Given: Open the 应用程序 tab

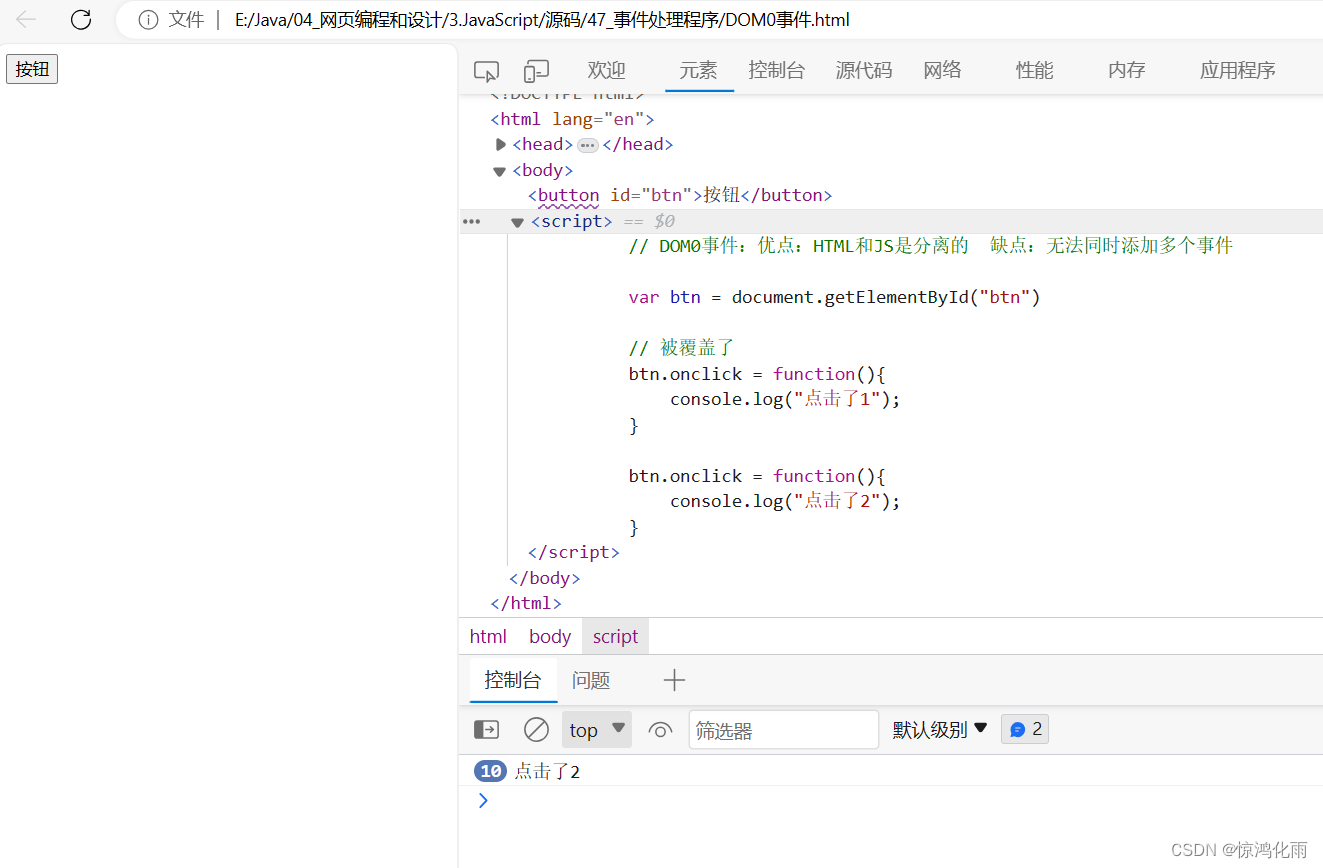Looking at the screenshot, I should pyautogui.click(x=1238, y=70).
